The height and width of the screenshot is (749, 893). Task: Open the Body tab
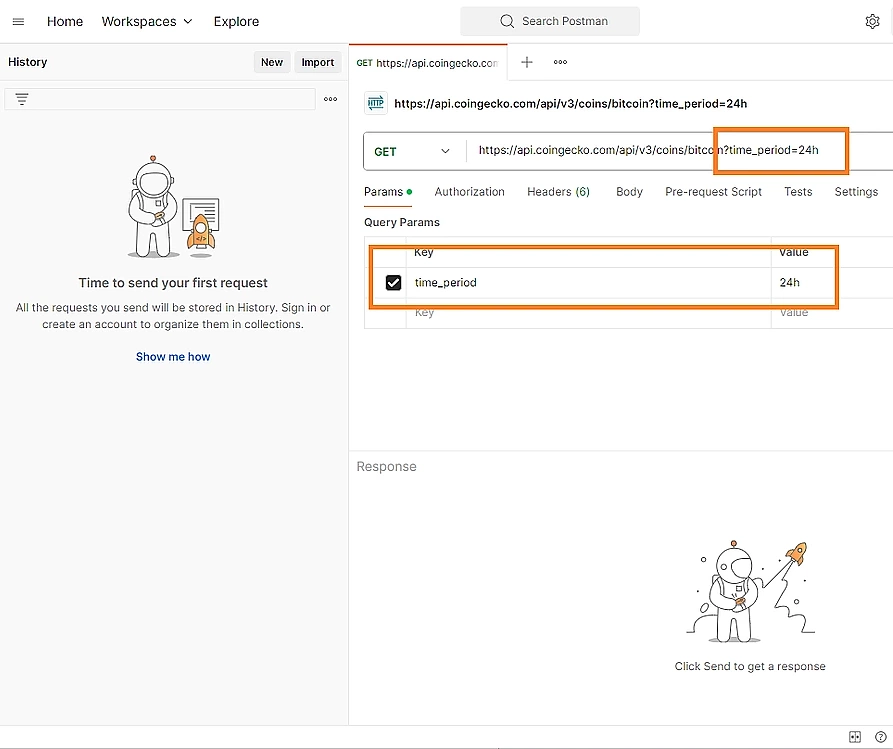pyautogui.click(x=629, y=192)
